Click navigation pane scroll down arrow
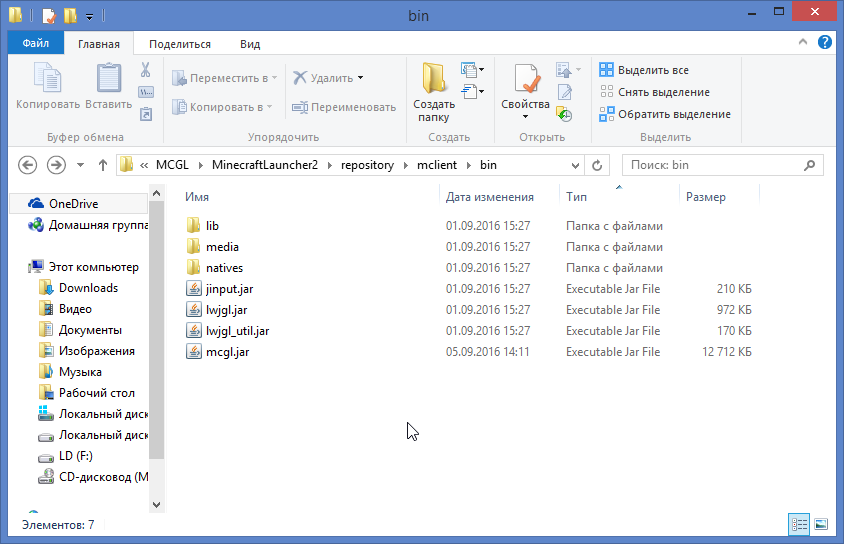The height and width of the screenshot is (544, 844). coord(157,505)
